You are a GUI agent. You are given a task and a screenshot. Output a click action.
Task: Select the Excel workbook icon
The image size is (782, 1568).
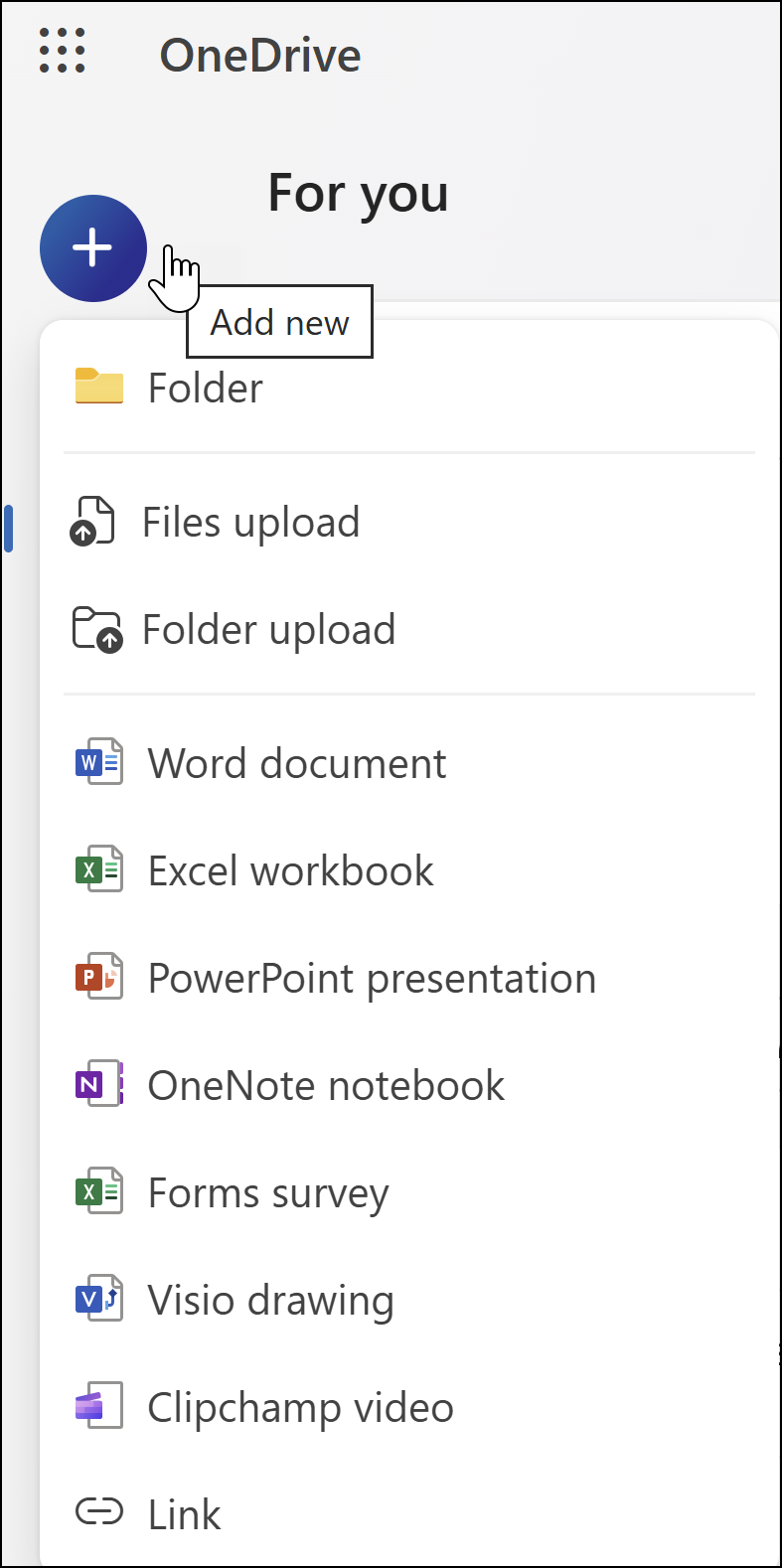(97, 869)
